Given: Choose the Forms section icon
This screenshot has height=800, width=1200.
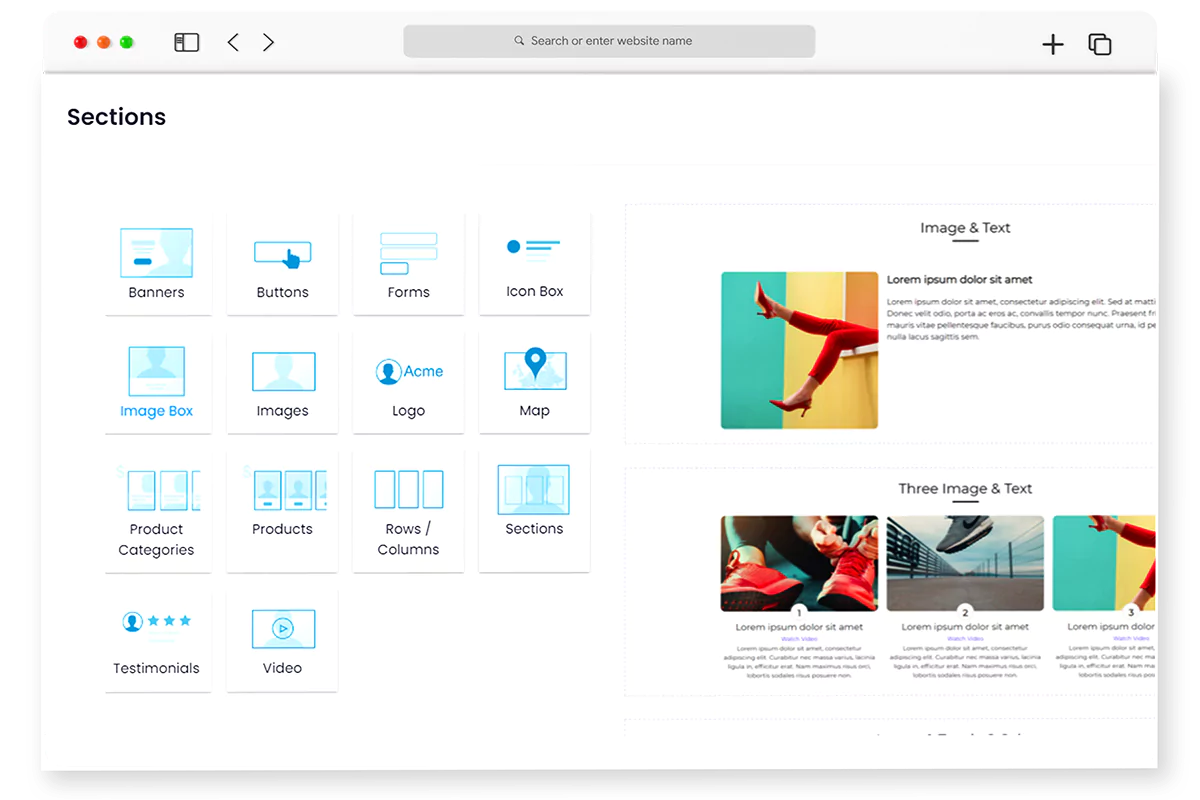Looking at the screenshot, I should tap(408, 264).
